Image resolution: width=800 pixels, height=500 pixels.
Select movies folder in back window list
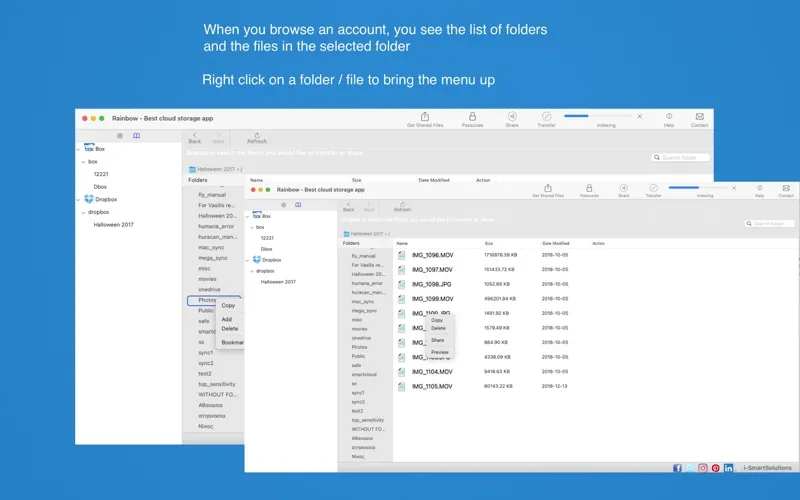click(x=207, y=279)
